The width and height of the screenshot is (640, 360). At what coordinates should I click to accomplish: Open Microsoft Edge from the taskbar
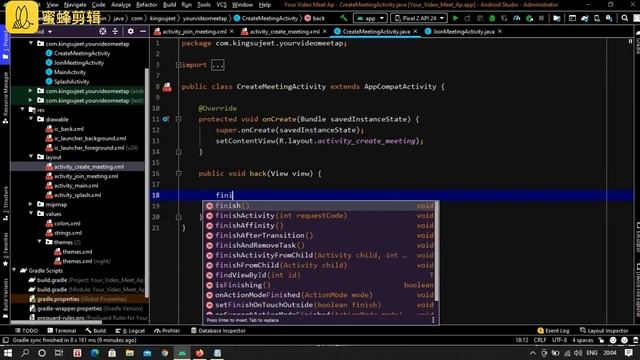95,353
